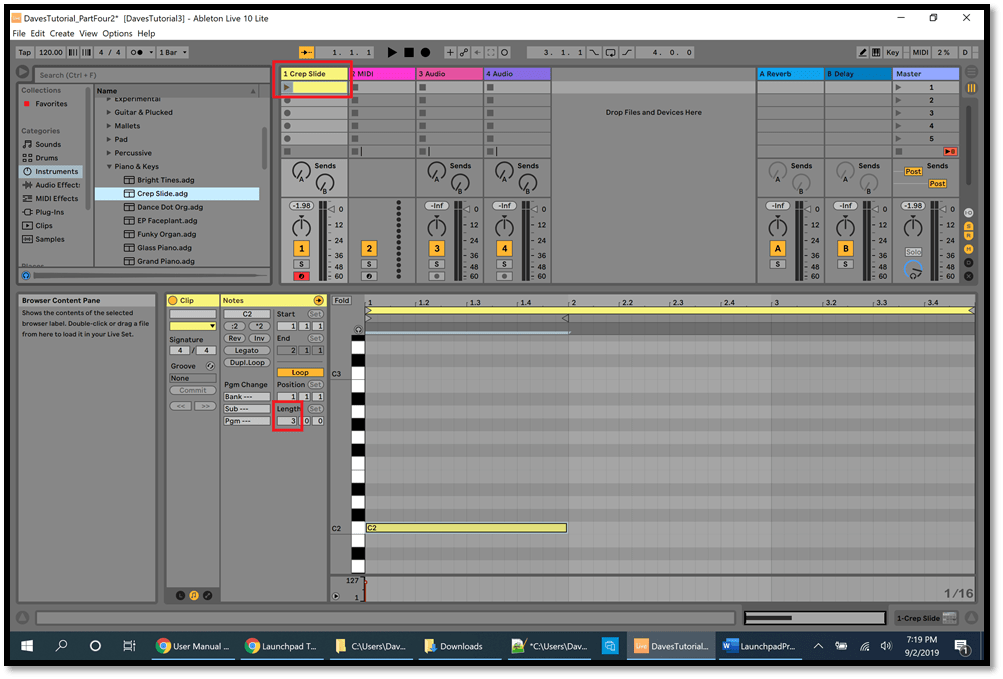Click the Legato button
Screen dimensions: 1003x679
(246, 350)
